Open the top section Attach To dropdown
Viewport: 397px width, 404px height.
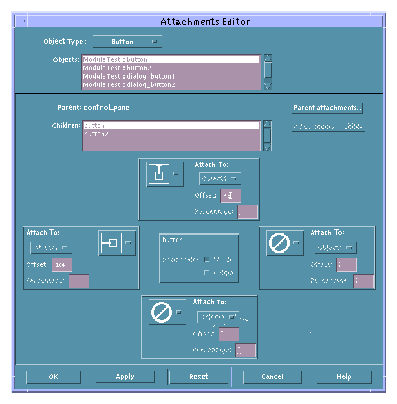[x=220, y=179]
